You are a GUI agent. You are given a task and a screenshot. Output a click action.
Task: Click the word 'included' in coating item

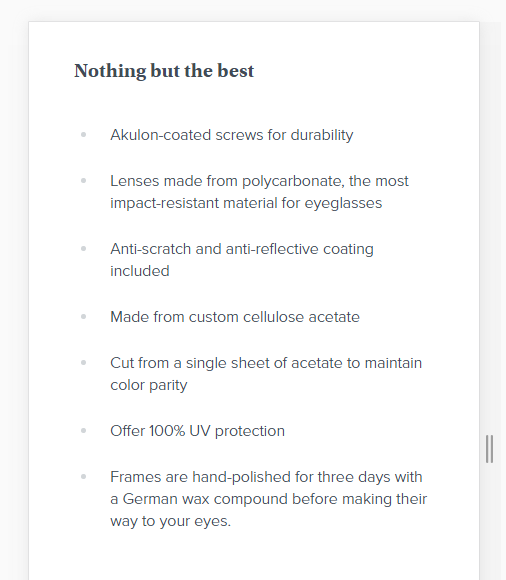[140, 271]
